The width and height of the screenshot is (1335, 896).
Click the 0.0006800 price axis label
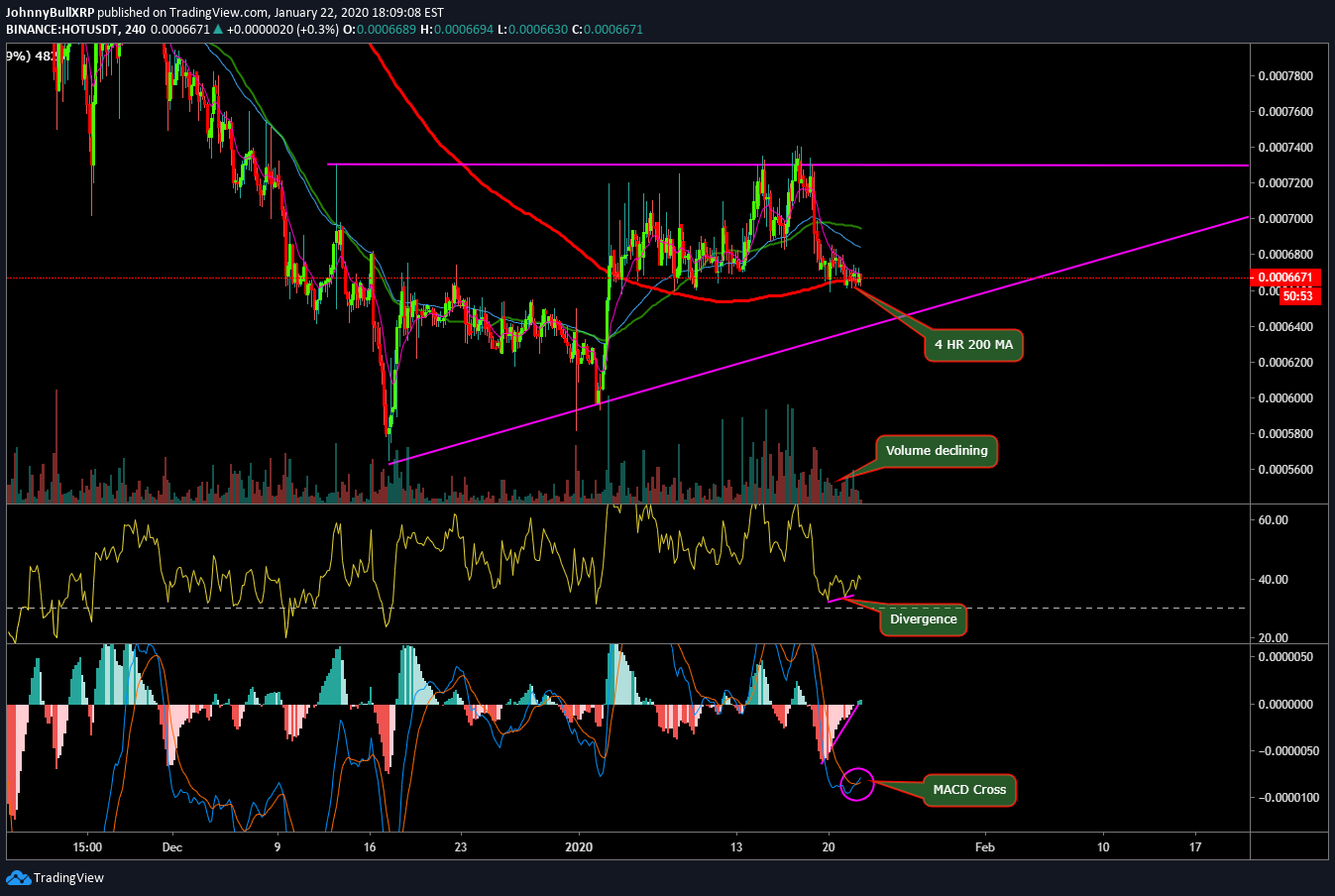pos(1285,255)
